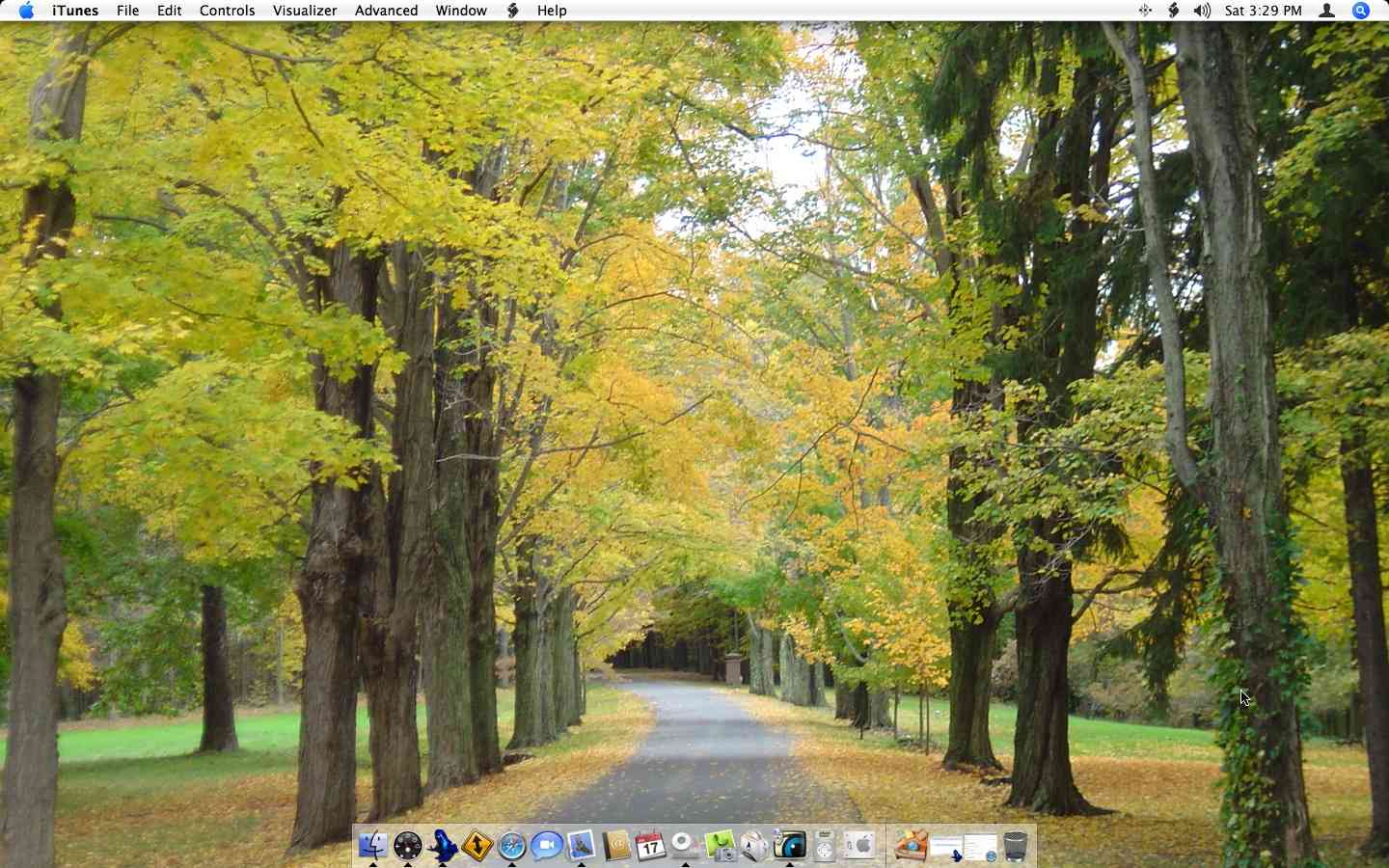Click the Spotlight search icon

click(1360, 11)
